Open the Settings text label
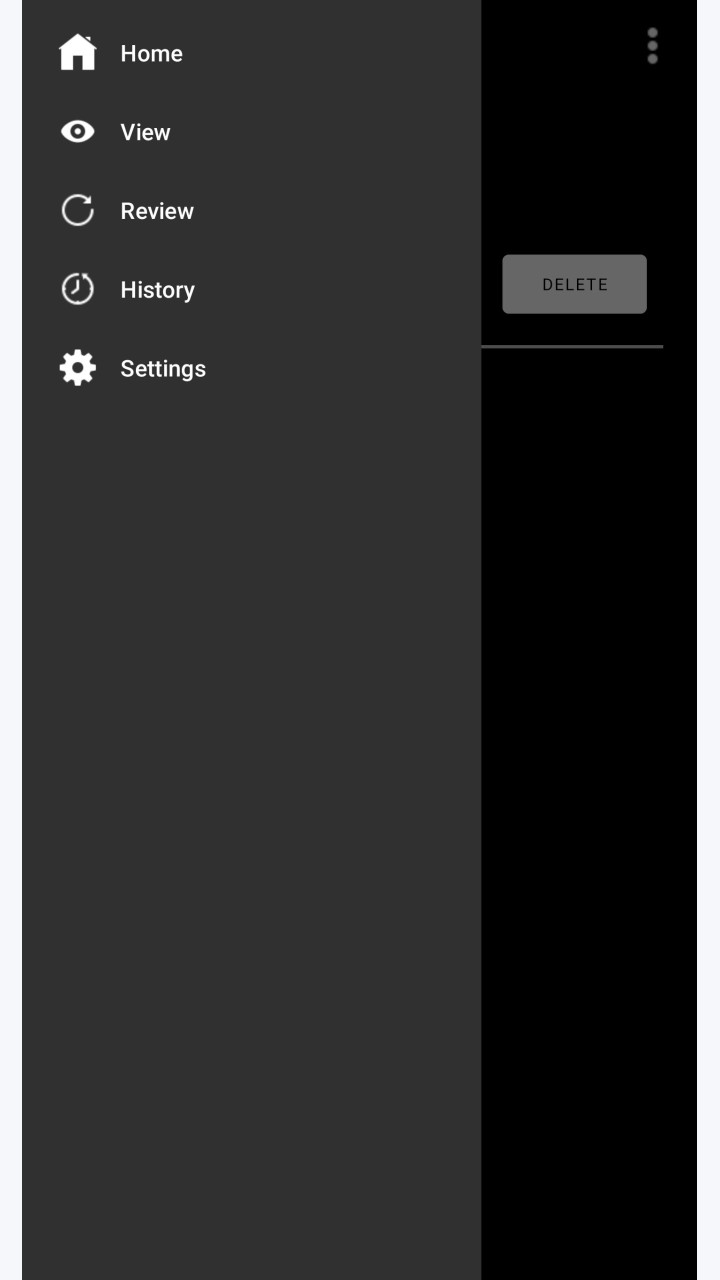This screenshot has width=720, height=1280. 163,368
